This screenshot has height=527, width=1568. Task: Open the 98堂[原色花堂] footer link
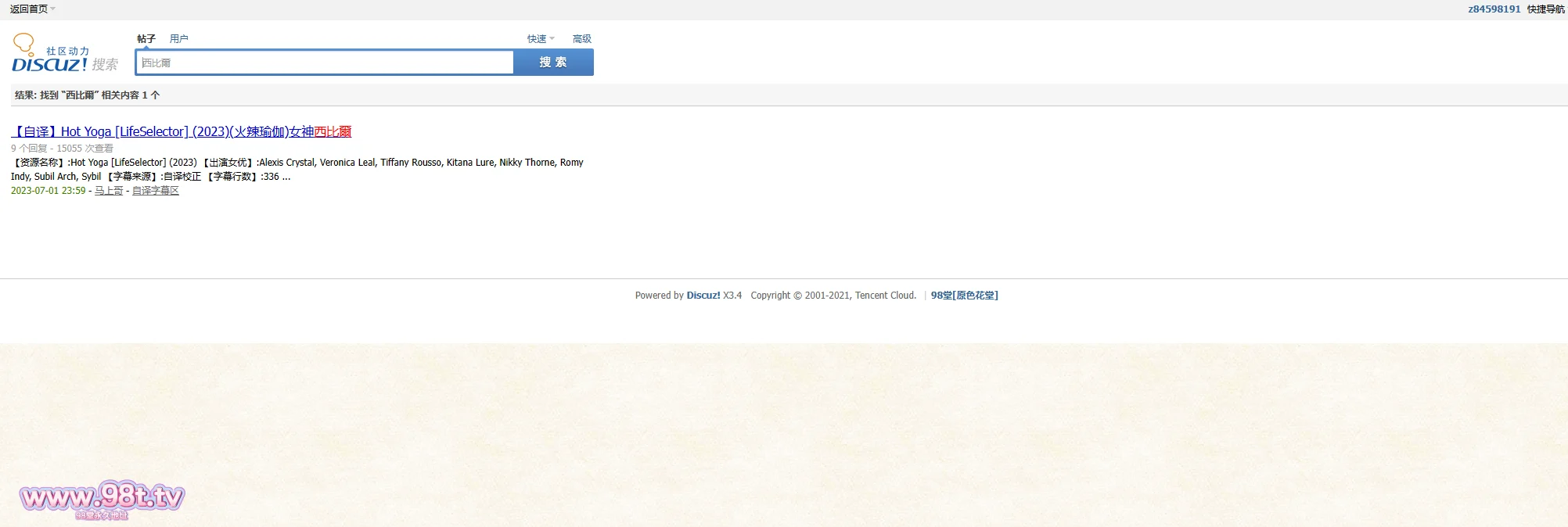tap(964, 296)
